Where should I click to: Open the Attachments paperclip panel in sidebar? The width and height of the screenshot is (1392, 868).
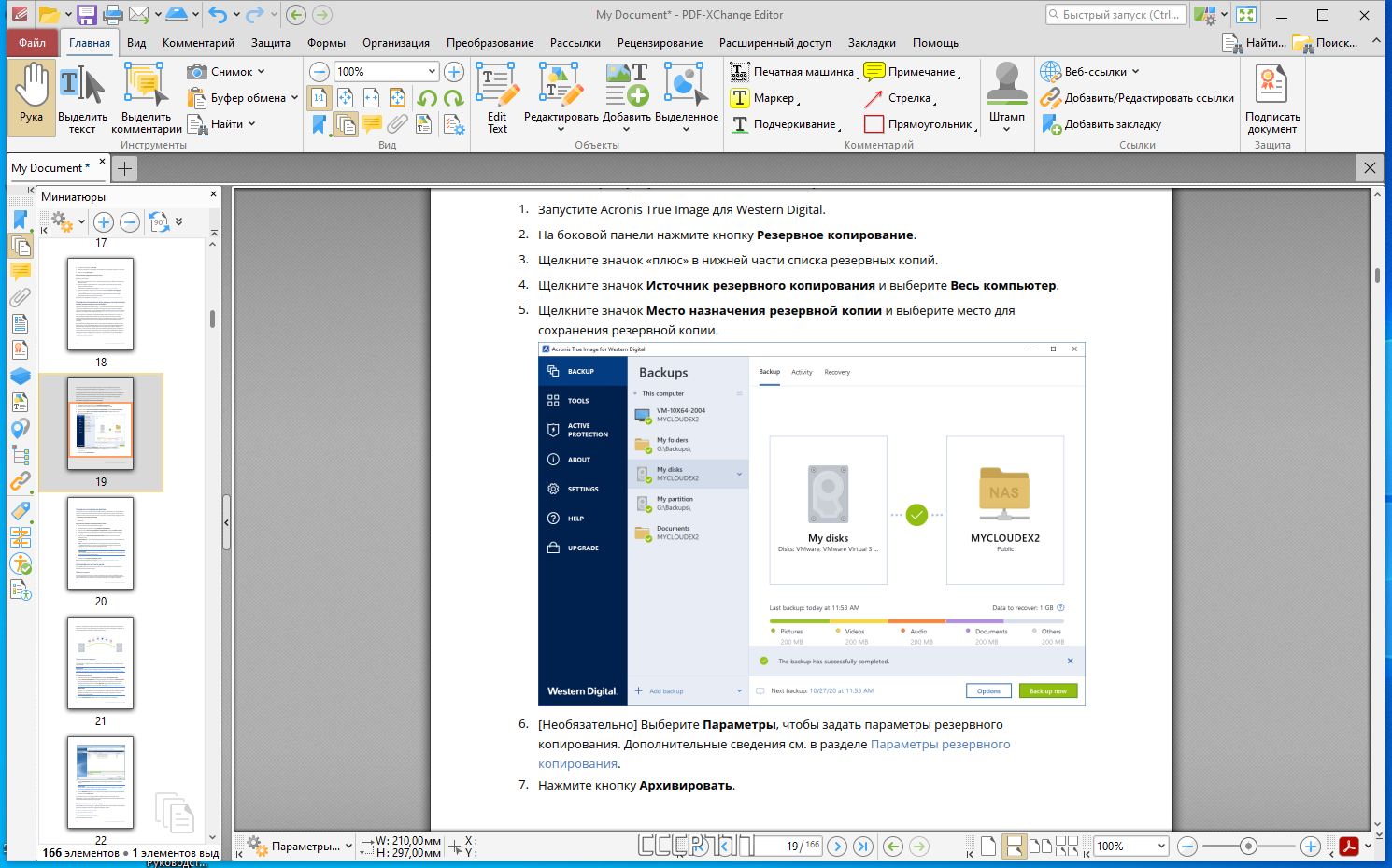[x=21, y=297]
